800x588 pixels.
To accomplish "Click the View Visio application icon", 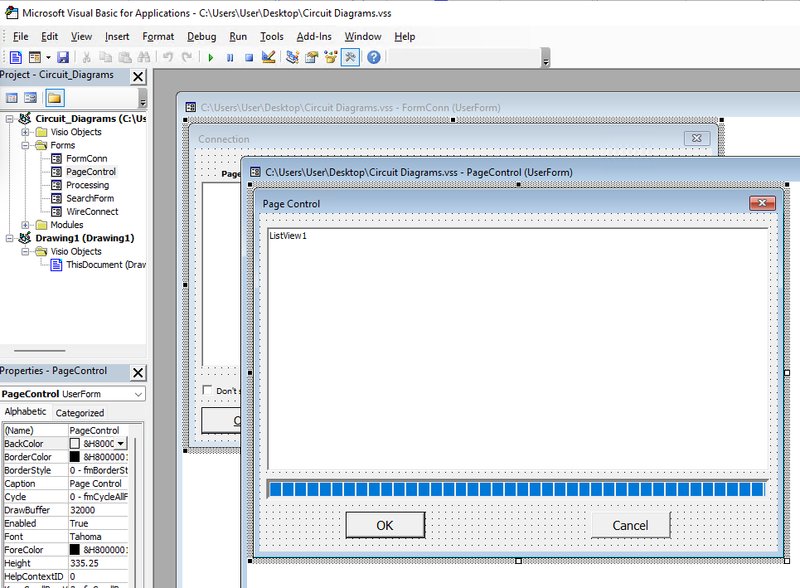I will click(16, 57).
